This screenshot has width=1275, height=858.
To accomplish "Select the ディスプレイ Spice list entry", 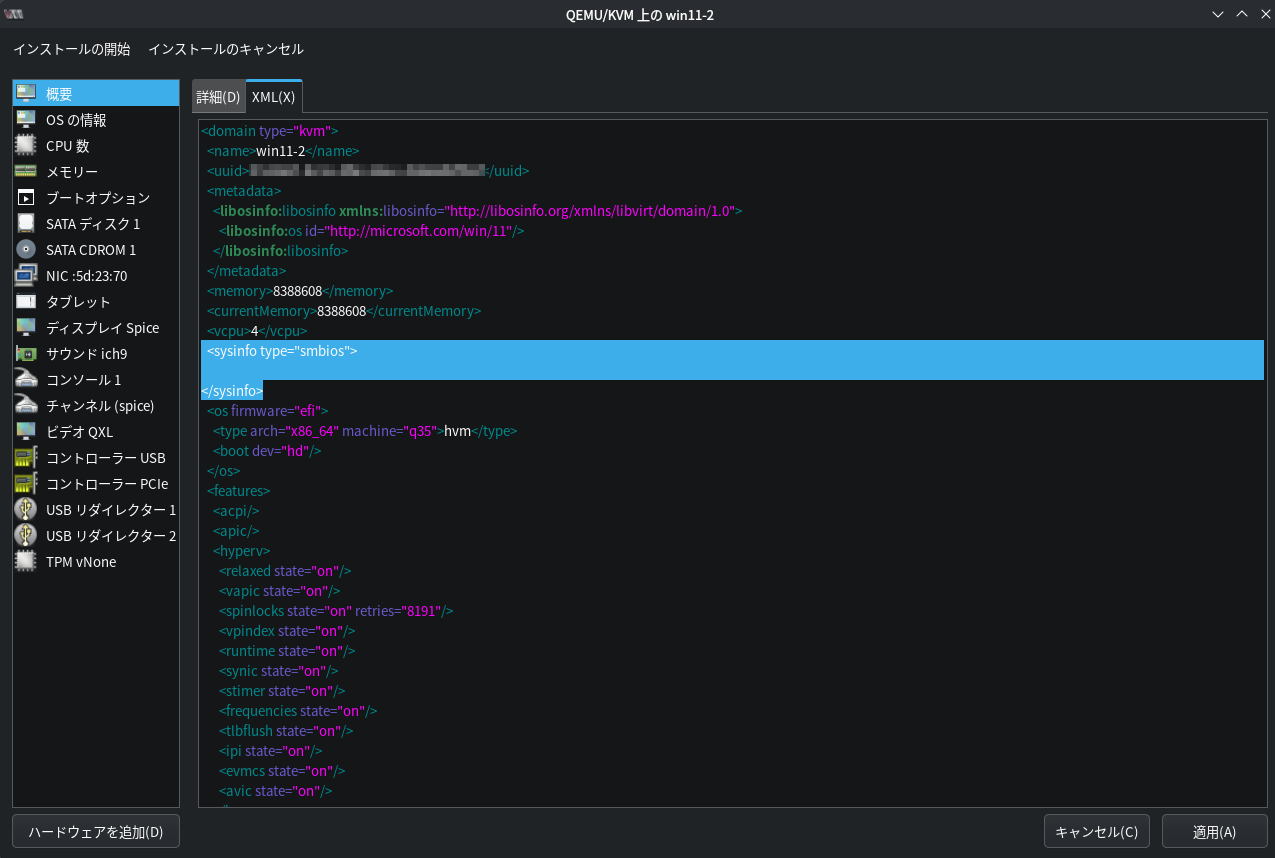I will (96, 328).
